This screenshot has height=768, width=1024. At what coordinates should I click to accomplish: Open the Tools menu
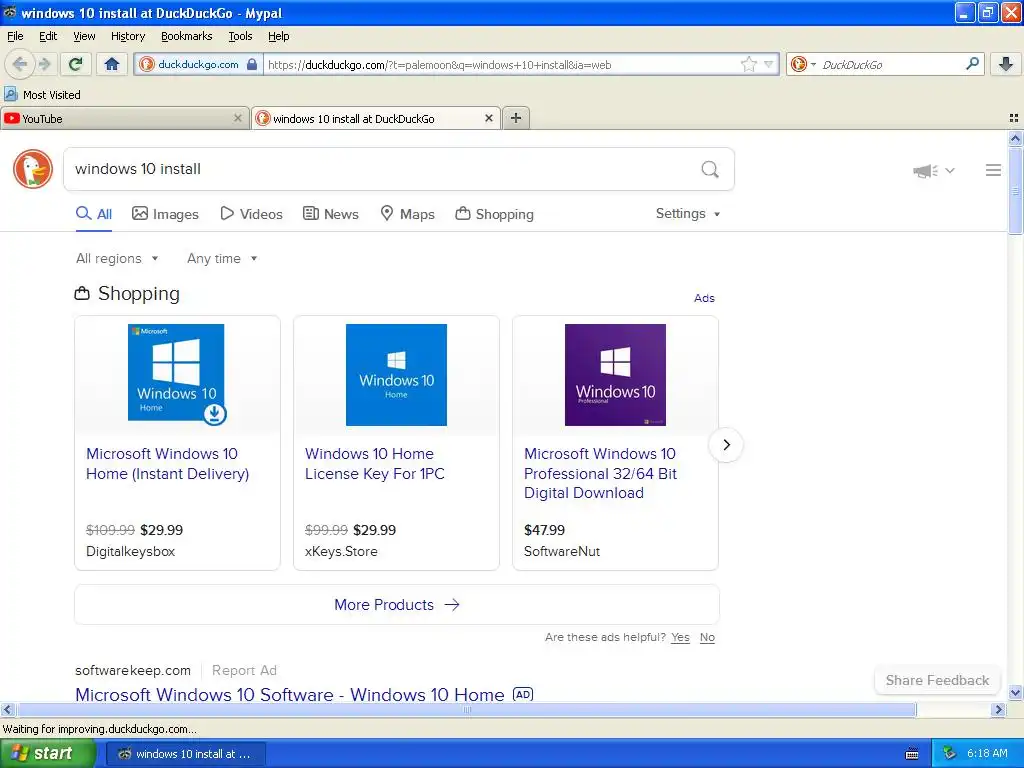pyautogui.click(x=240, y=36)
